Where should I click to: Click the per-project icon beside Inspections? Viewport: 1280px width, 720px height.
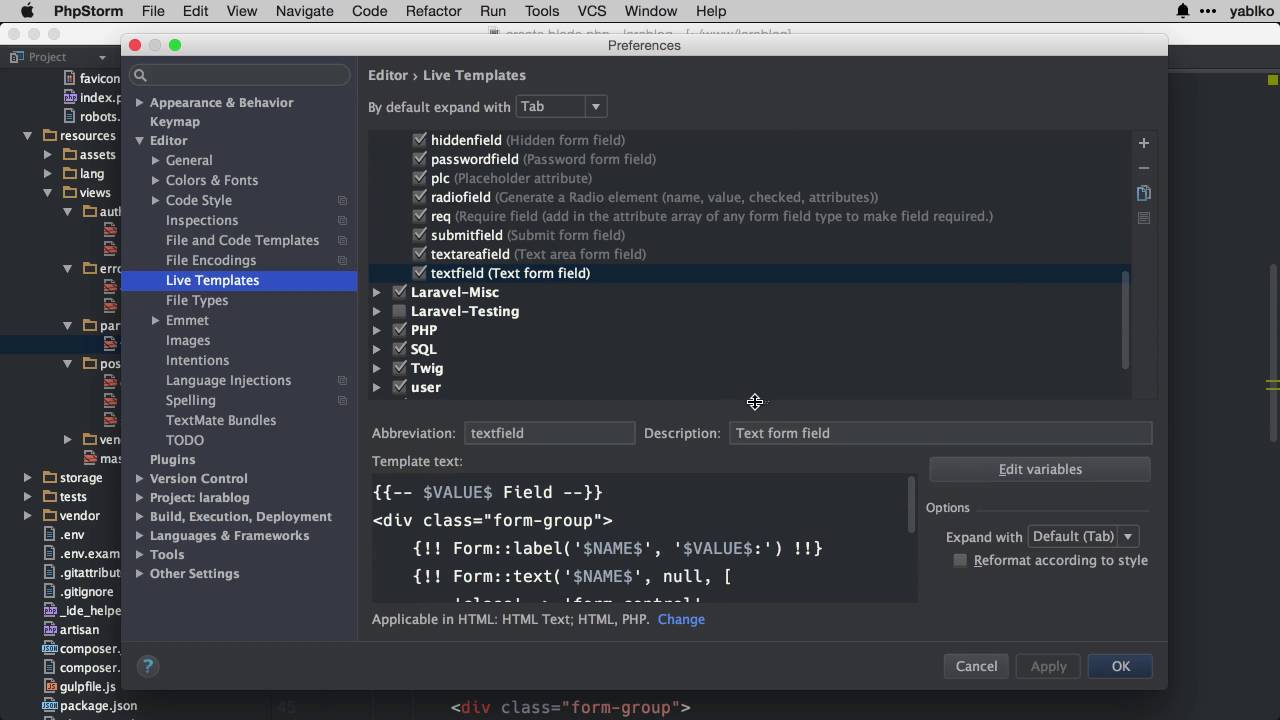342,221
